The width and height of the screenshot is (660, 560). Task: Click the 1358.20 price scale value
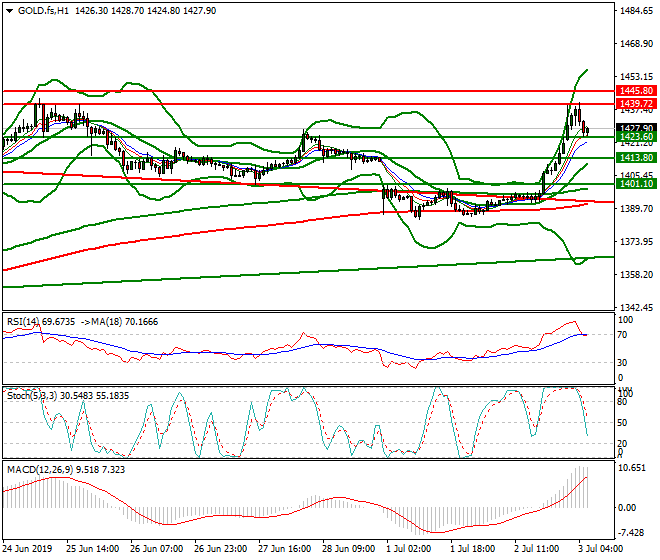coord(637,275)
